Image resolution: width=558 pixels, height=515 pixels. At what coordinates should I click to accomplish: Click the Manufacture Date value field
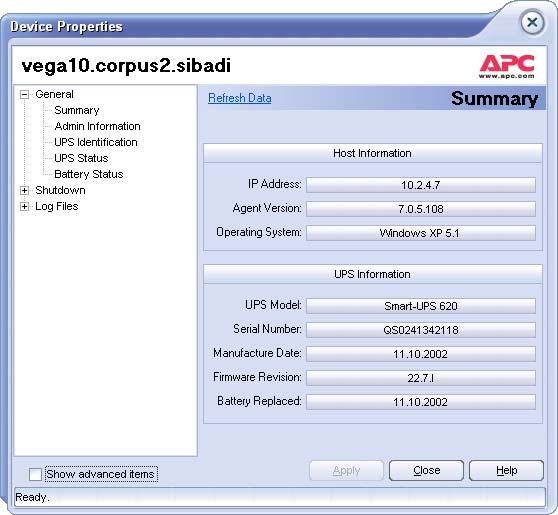(x=421, y=354)
